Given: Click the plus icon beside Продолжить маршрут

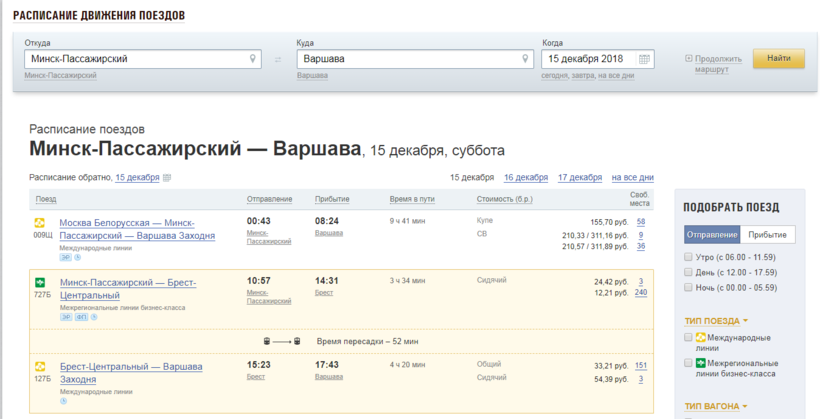Looking at the screenshot, I should (x=689, y=59).
